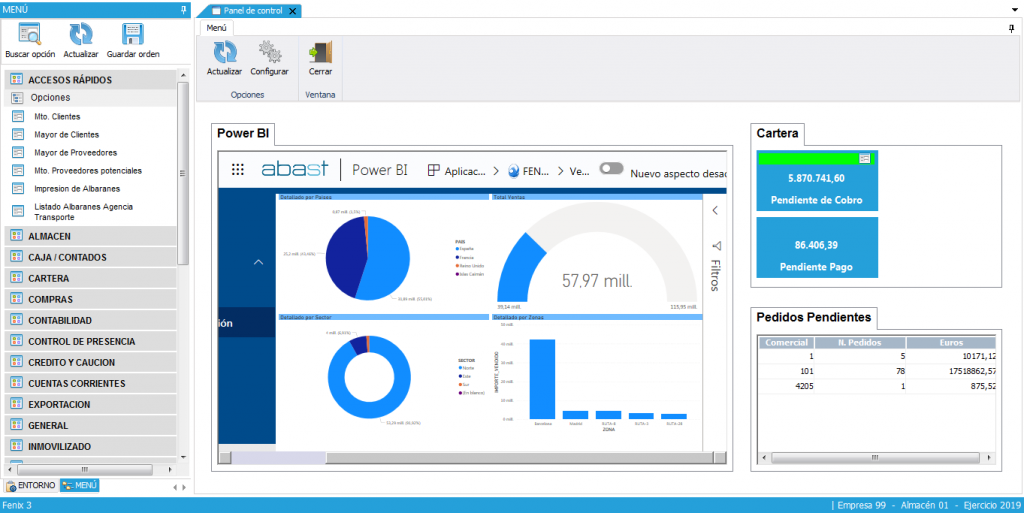
Task: Click Actualizar in the Opciones ribbon group
Action: (224, 53)
